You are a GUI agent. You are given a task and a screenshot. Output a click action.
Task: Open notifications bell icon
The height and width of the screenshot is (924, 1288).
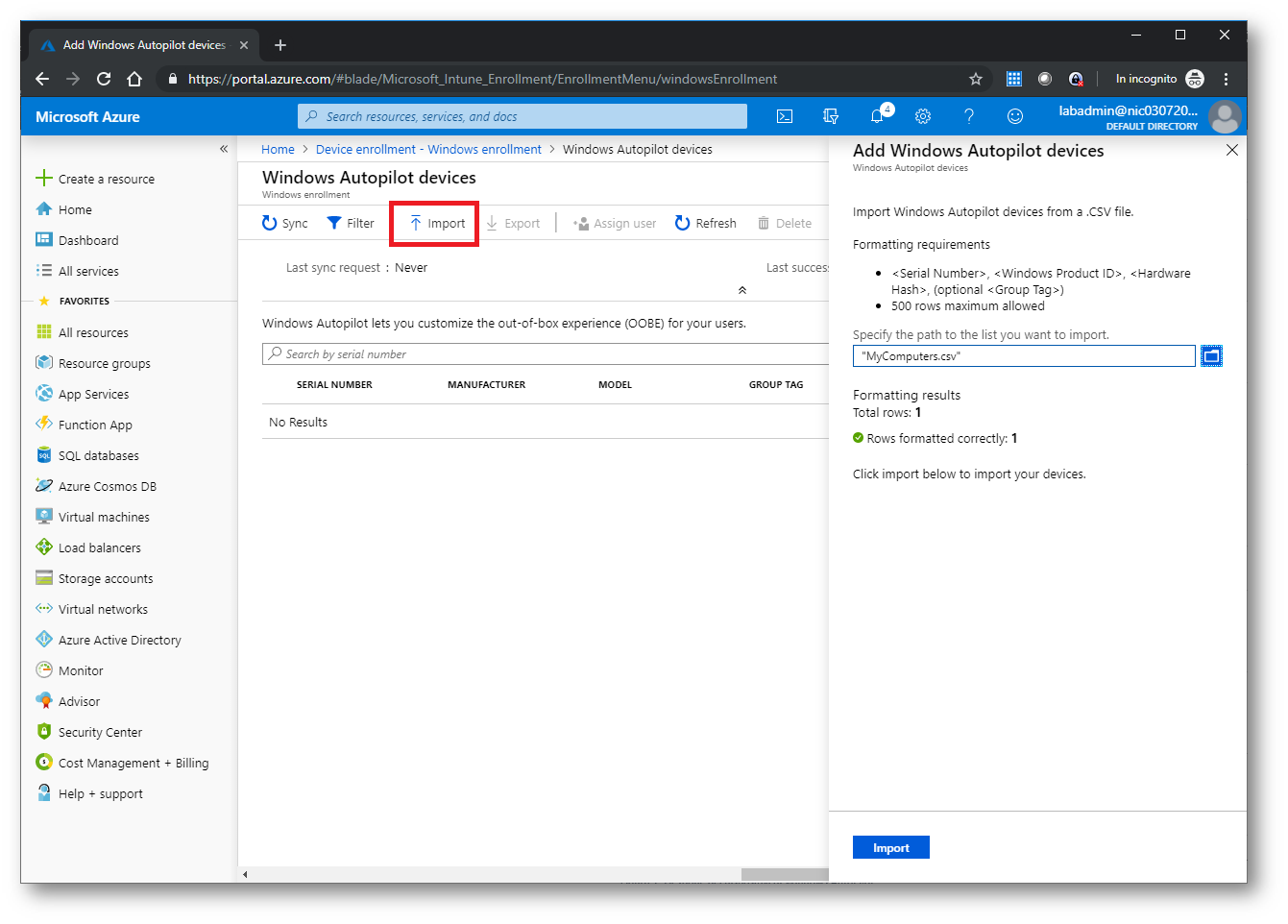877,116
